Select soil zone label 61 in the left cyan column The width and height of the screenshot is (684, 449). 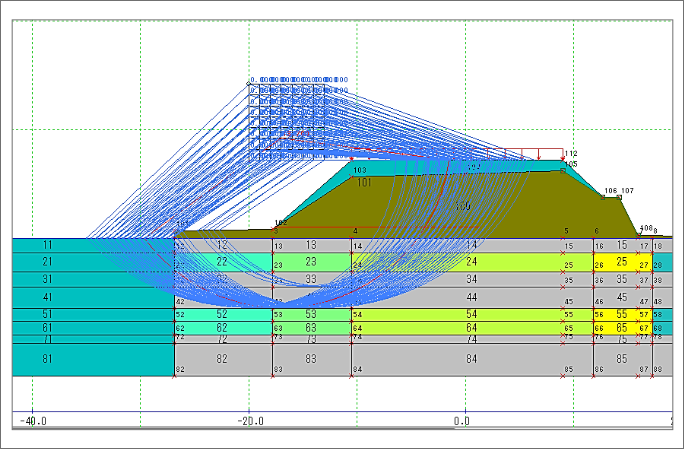(x=47, y=328)
